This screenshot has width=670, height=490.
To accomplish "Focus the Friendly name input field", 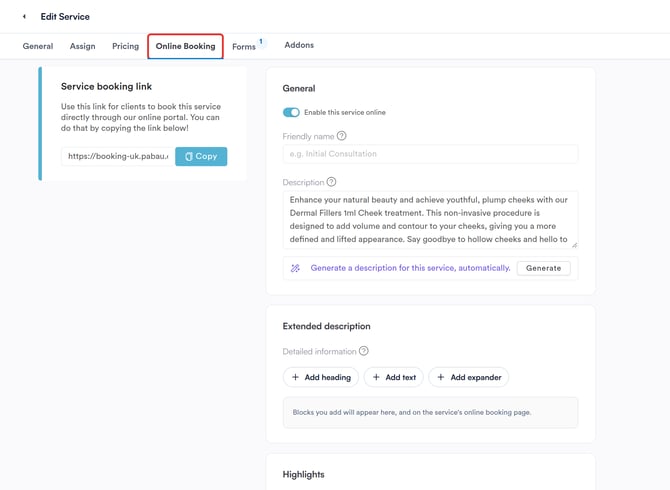I will tap(430, 154).
